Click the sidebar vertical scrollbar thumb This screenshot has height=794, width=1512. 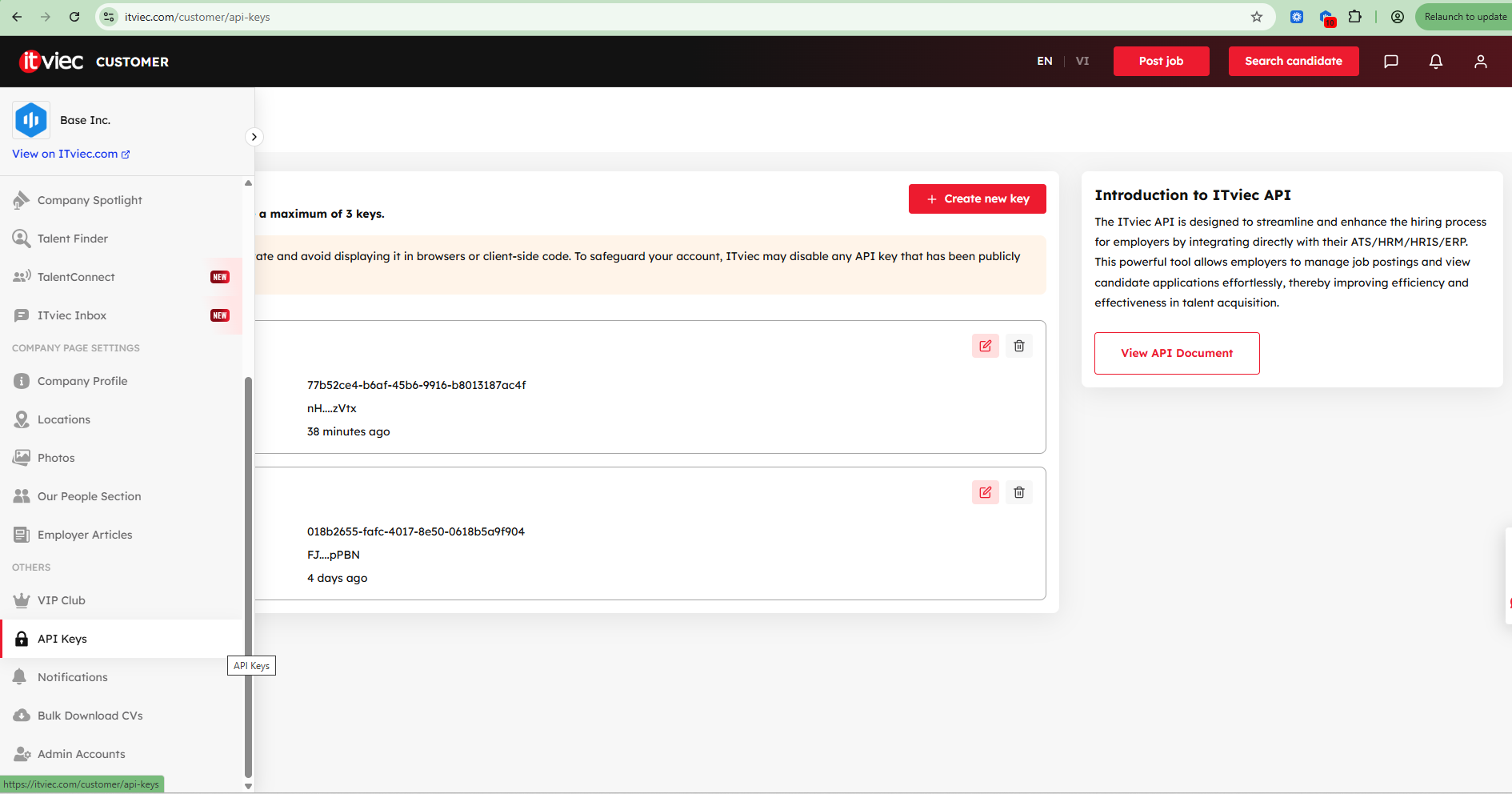pyautogui.click(x=248, y=576)
